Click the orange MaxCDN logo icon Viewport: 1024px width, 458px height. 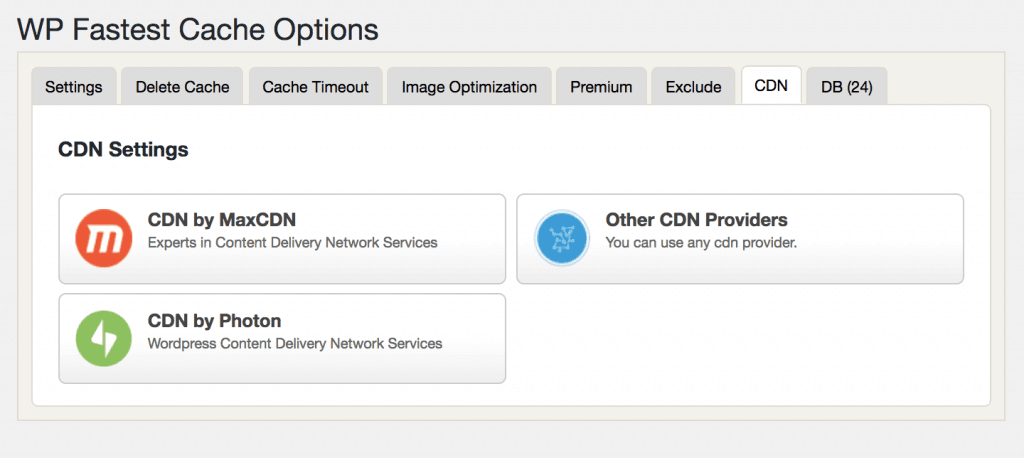[104, 238]
